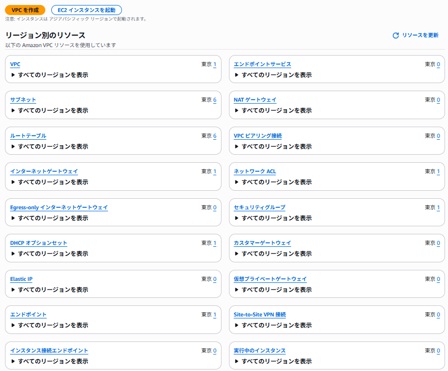Refresh resources with リソースを更新
The image size is (448, 371).
415,35
